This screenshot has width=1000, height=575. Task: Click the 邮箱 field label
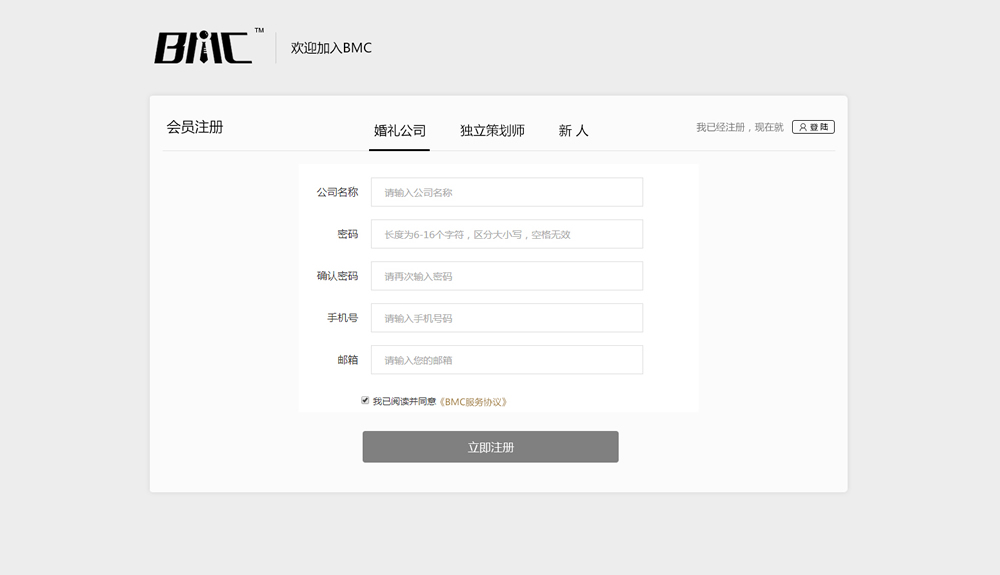coord(347,360)
